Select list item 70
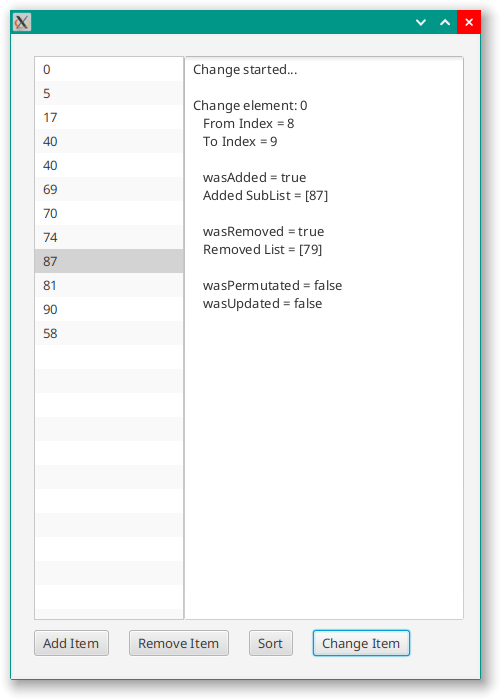Viewport: 501px width, 700px height. point(109,213)
